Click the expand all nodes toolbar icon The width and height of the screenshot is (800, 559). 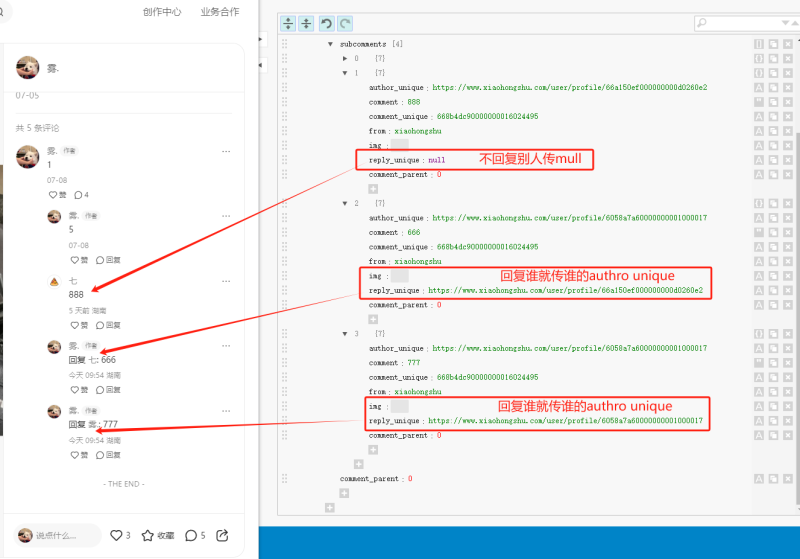point(289,23)
